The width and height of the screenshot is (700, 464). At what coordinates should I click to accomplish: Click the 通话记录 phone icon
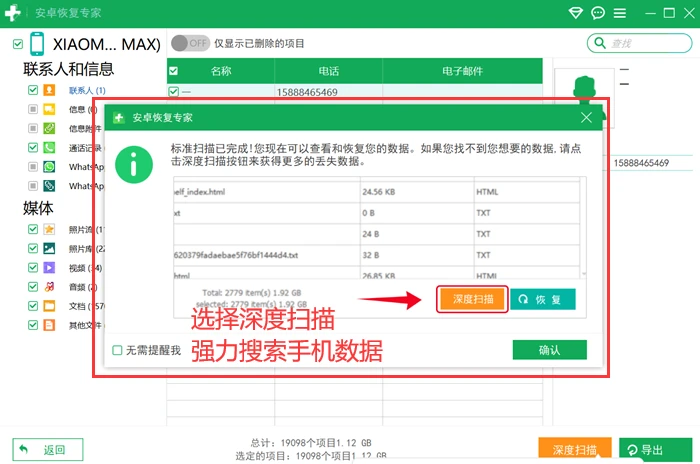49,147
